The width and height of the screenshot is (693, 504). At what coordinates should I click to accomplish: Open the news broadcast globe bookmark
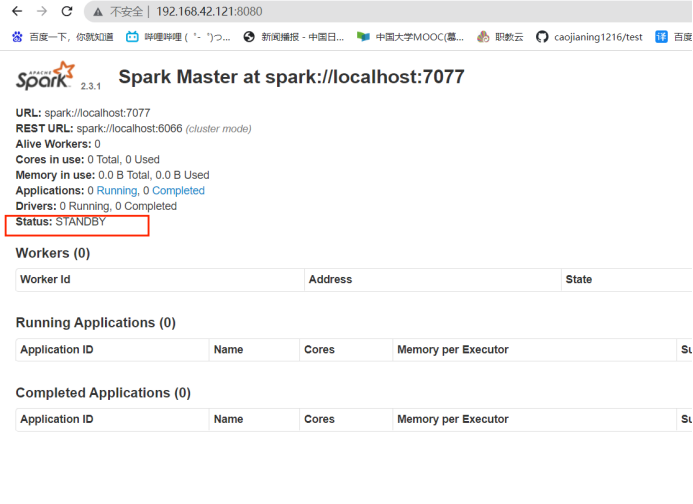click(249, 37)
